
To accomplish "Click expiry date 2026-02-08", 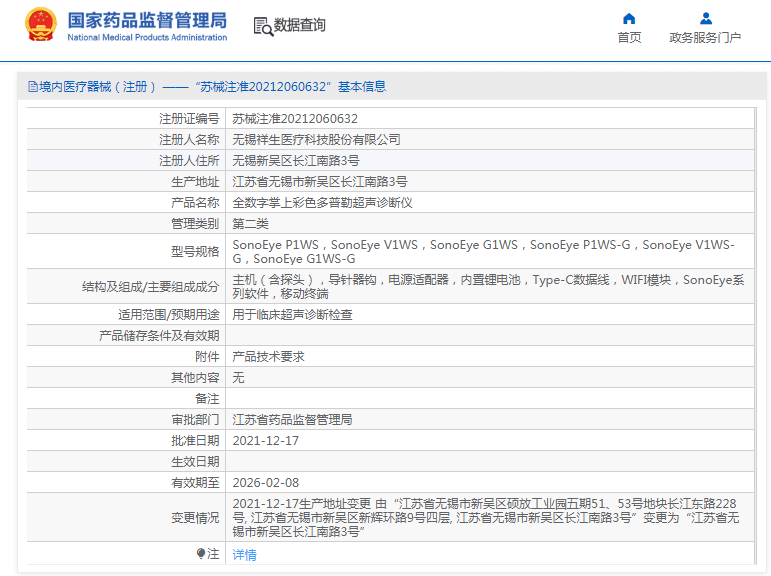I will point(266,483).
